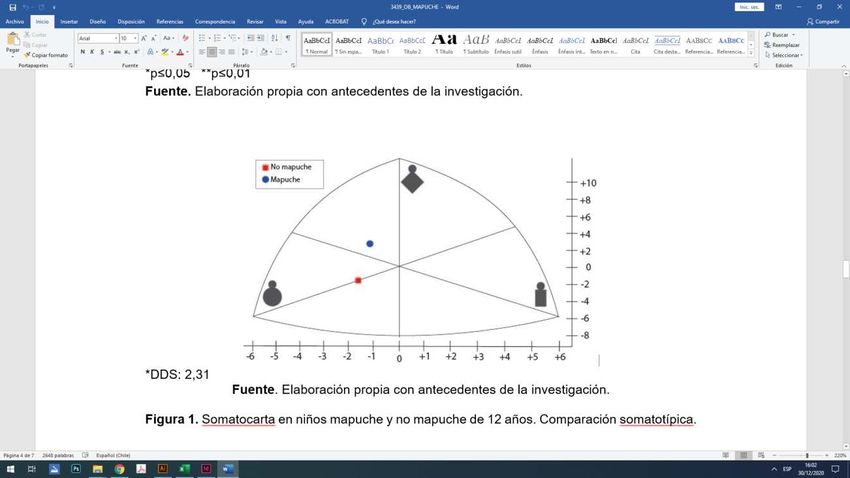Clear all formatting with the eraser icon

[185, 38]
